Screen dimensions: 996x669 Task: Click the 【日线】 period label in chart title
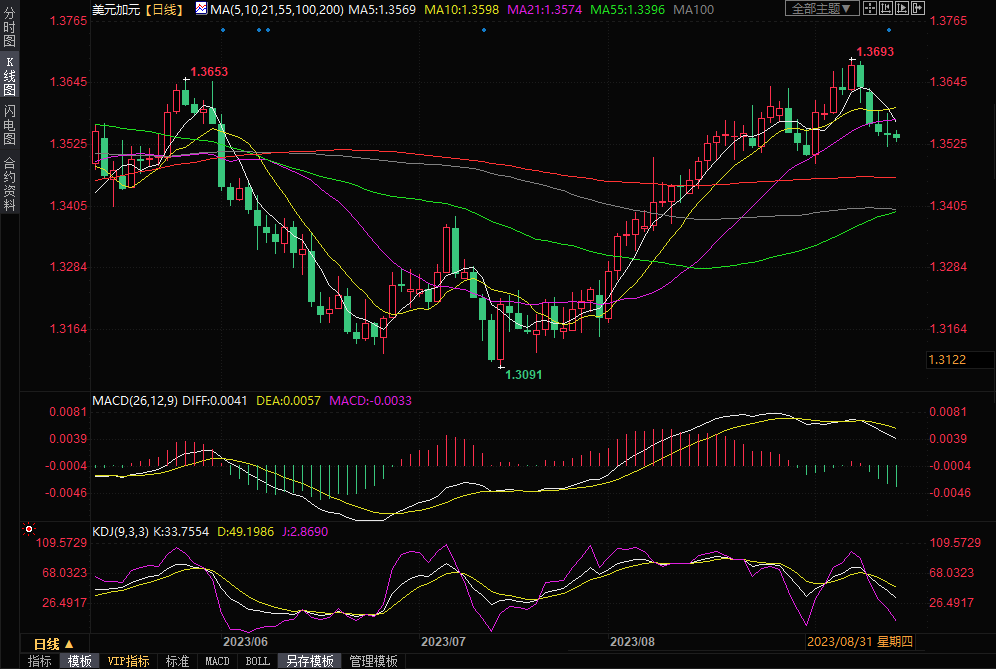(161, 9)
